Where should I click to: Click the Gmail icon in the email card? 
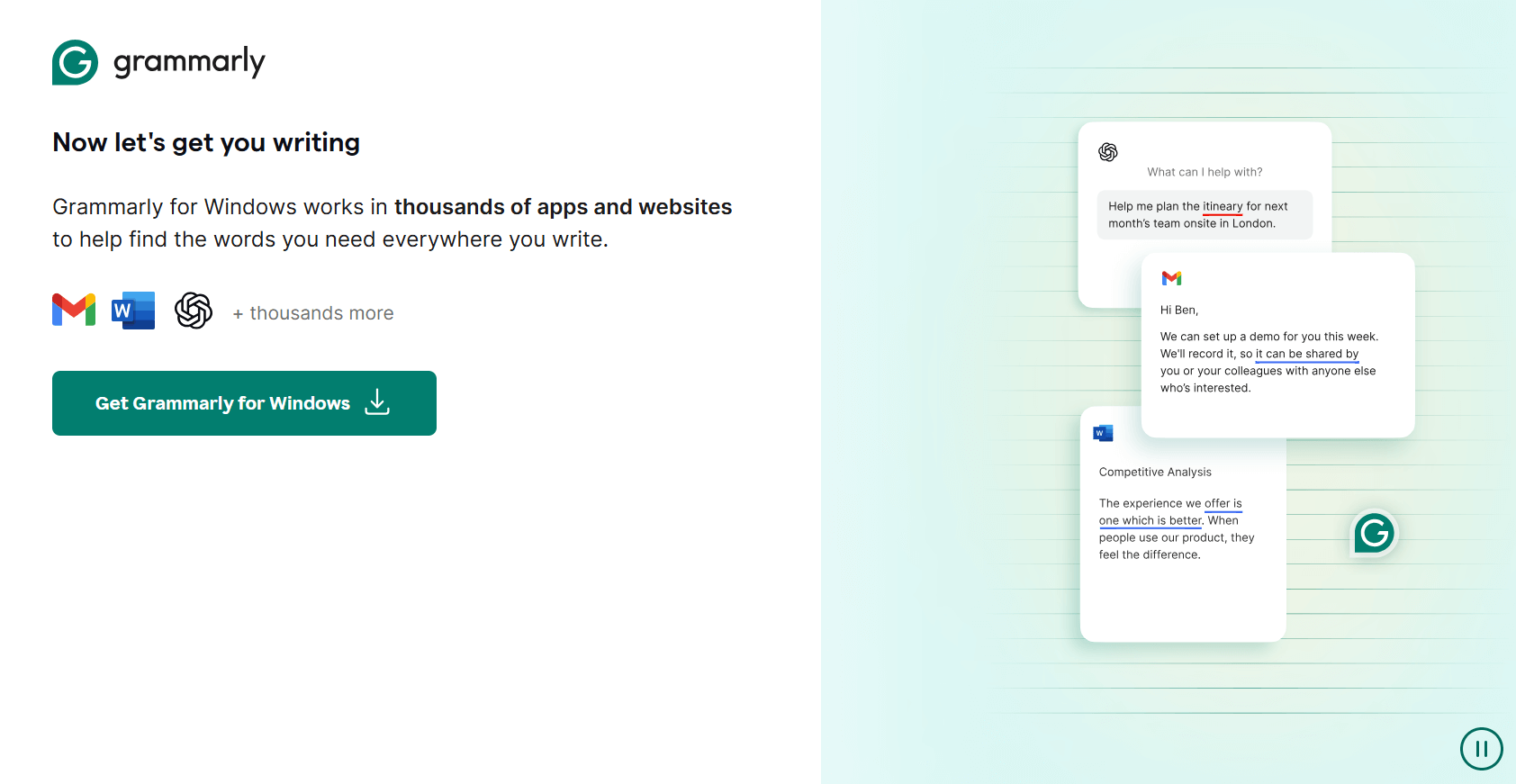coord(1171,278)
